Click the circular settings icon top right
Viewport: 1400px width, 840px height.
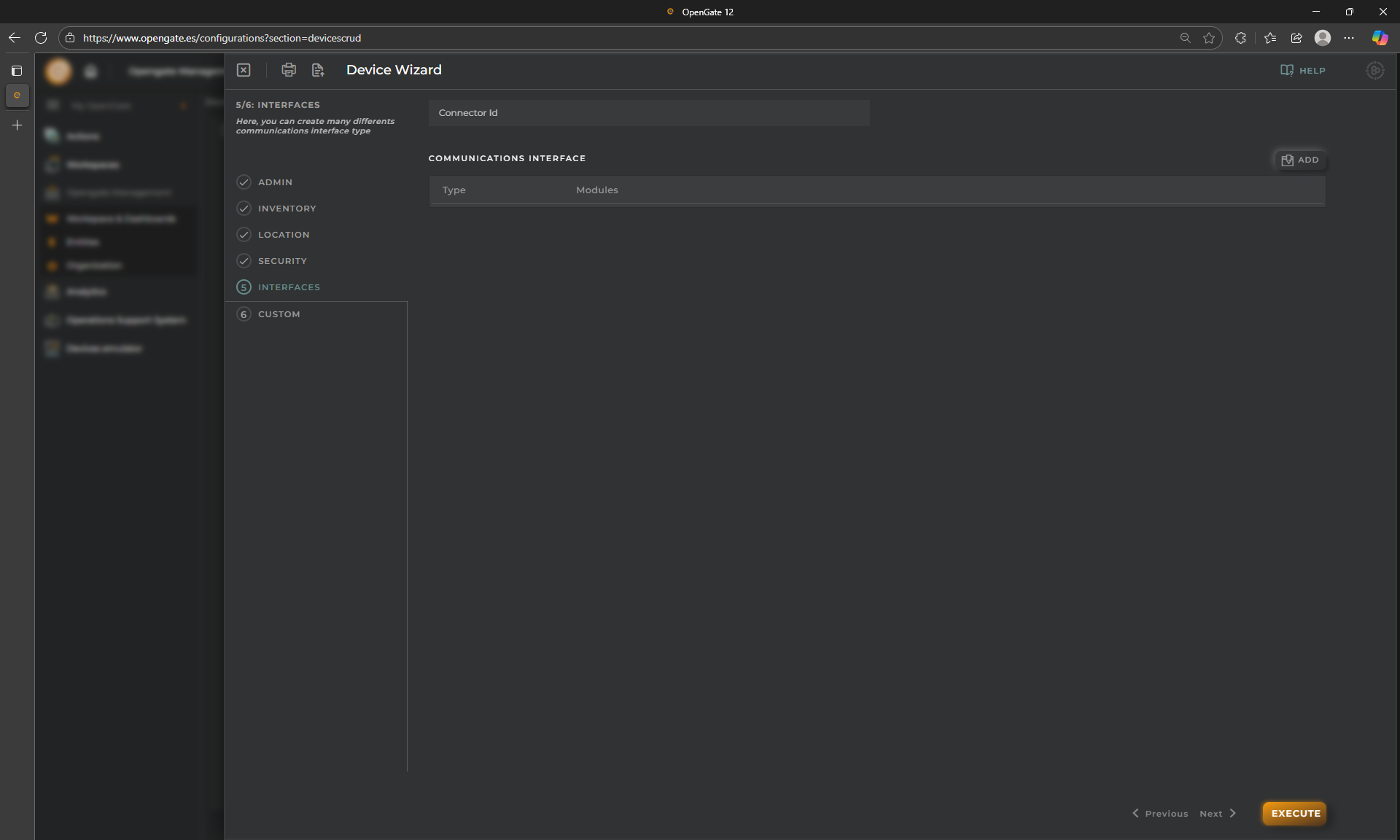1374,71
